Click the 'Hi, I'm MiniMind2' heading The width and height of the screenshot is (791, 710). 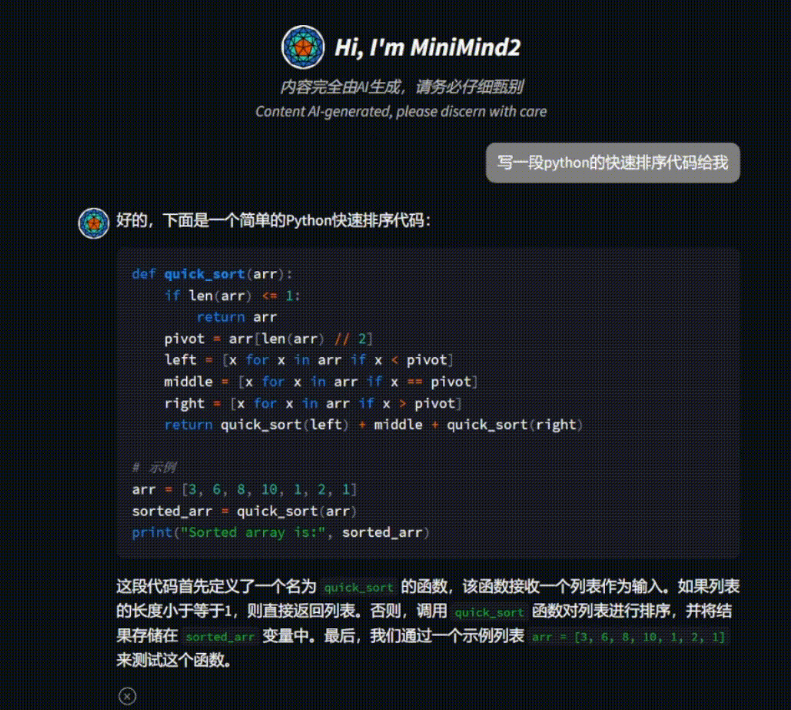(x=427, y=47)
